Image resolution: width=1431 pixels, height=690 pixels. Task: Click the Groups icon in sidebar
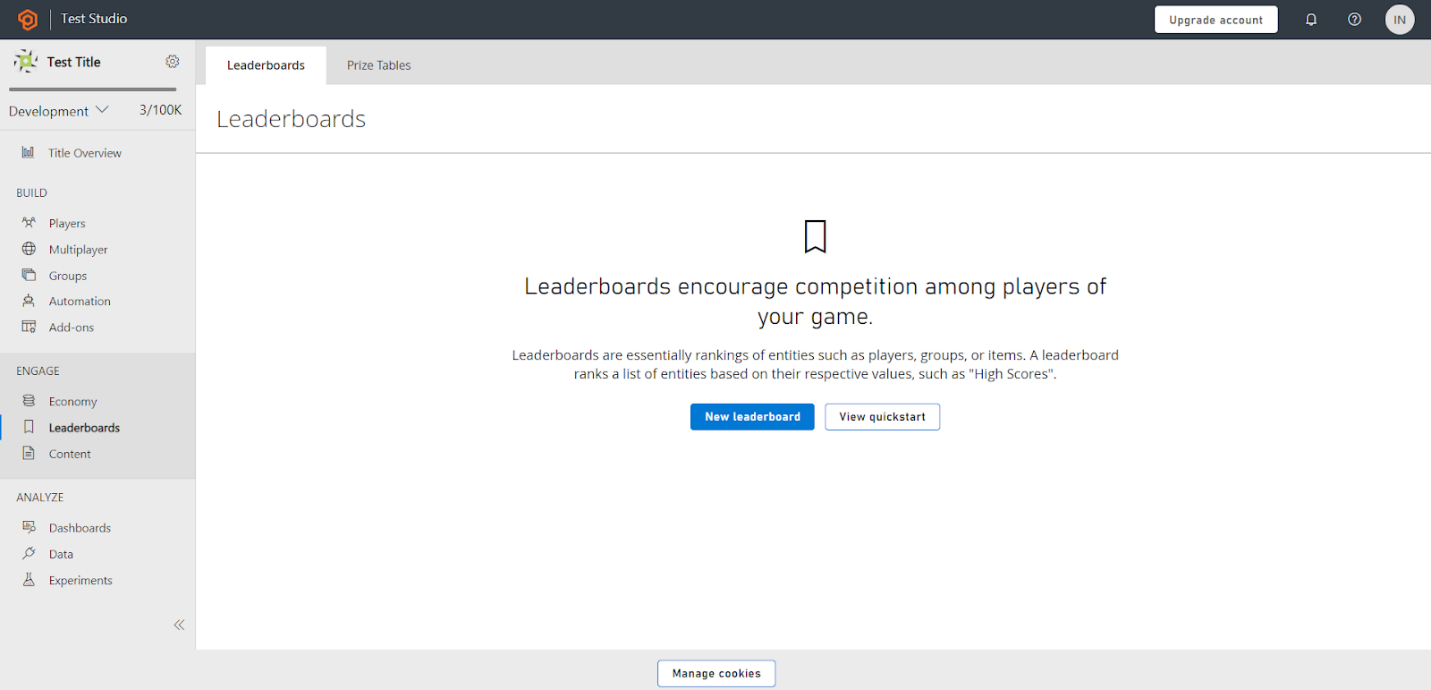28,275
